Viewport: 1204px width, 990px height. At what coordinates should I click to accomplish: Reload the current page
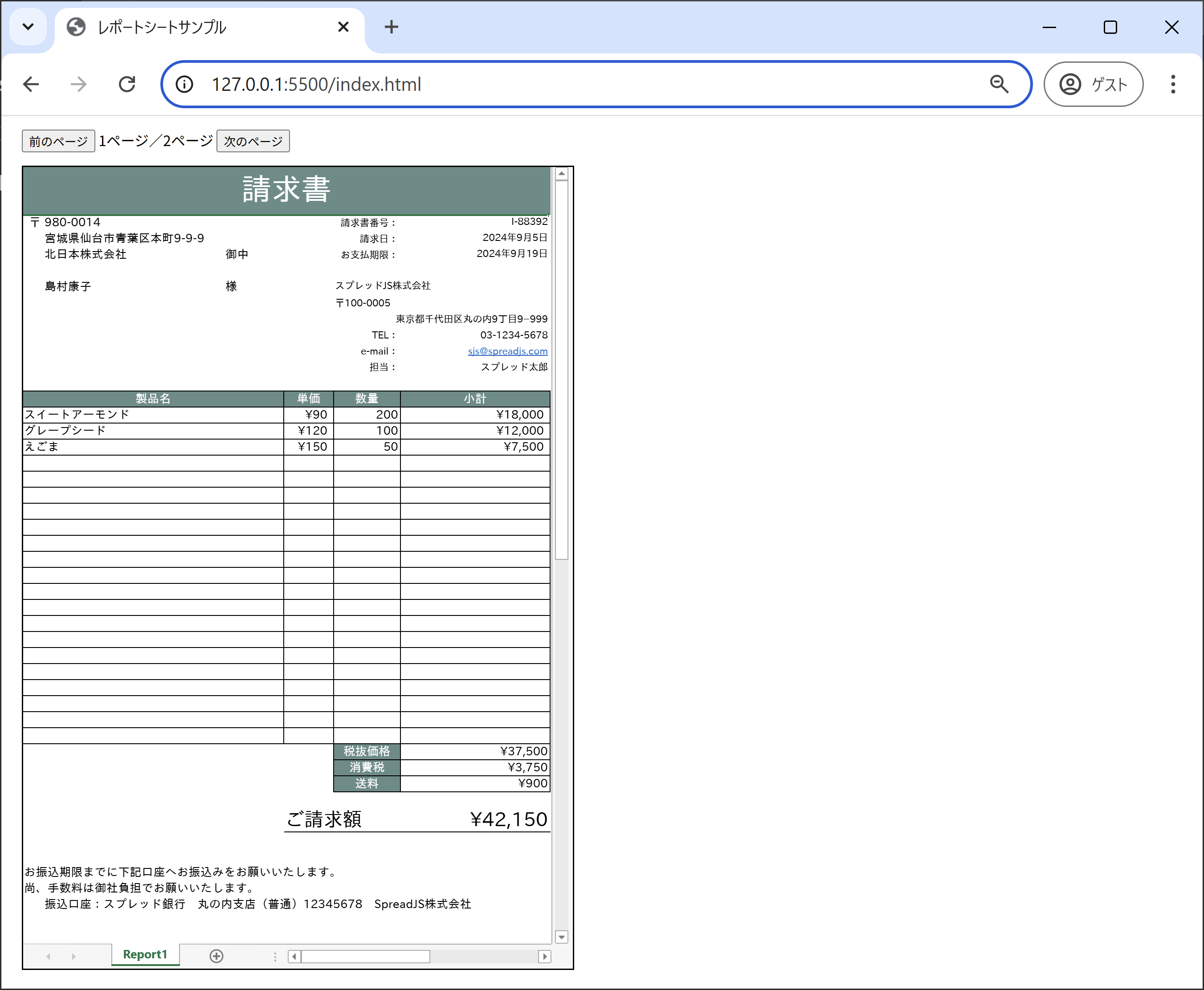[127, 85]
